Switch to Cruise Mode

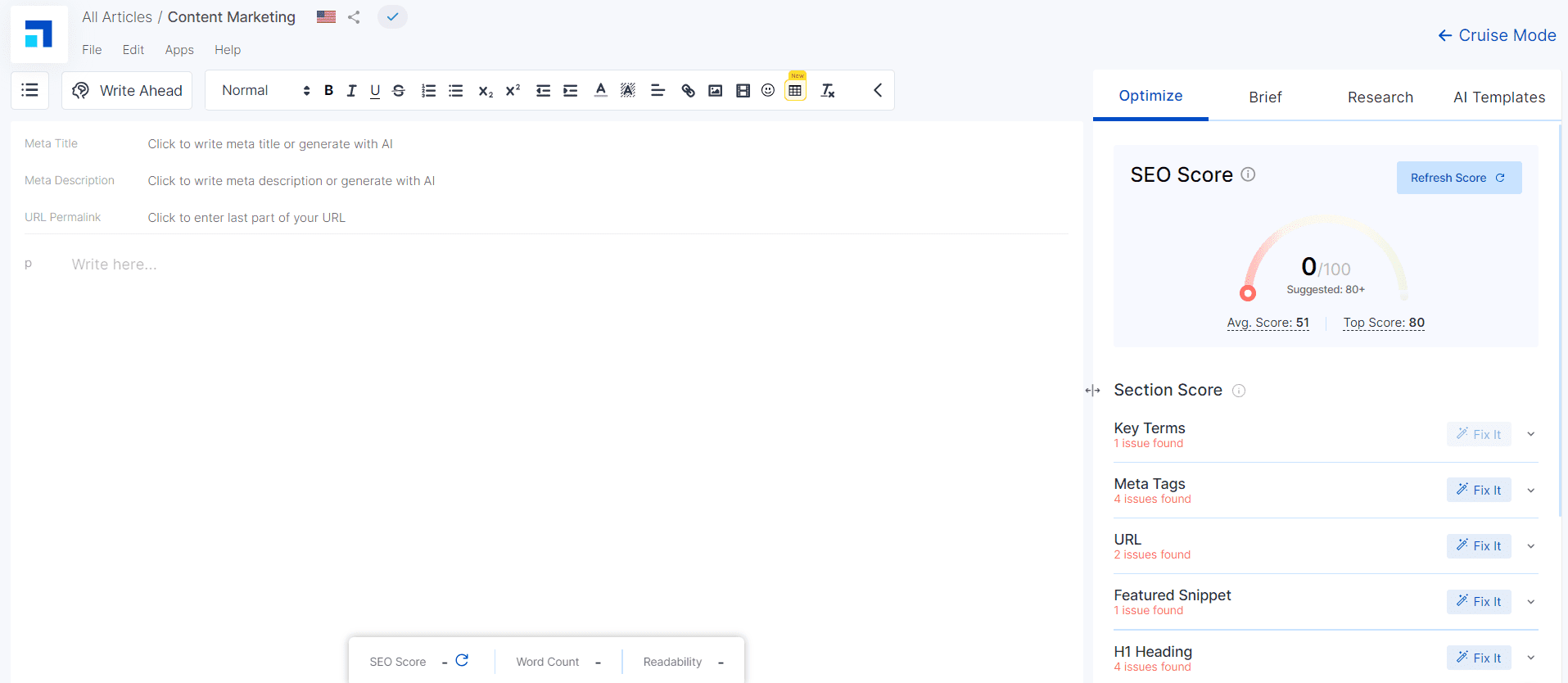[x=1497, y=35]
